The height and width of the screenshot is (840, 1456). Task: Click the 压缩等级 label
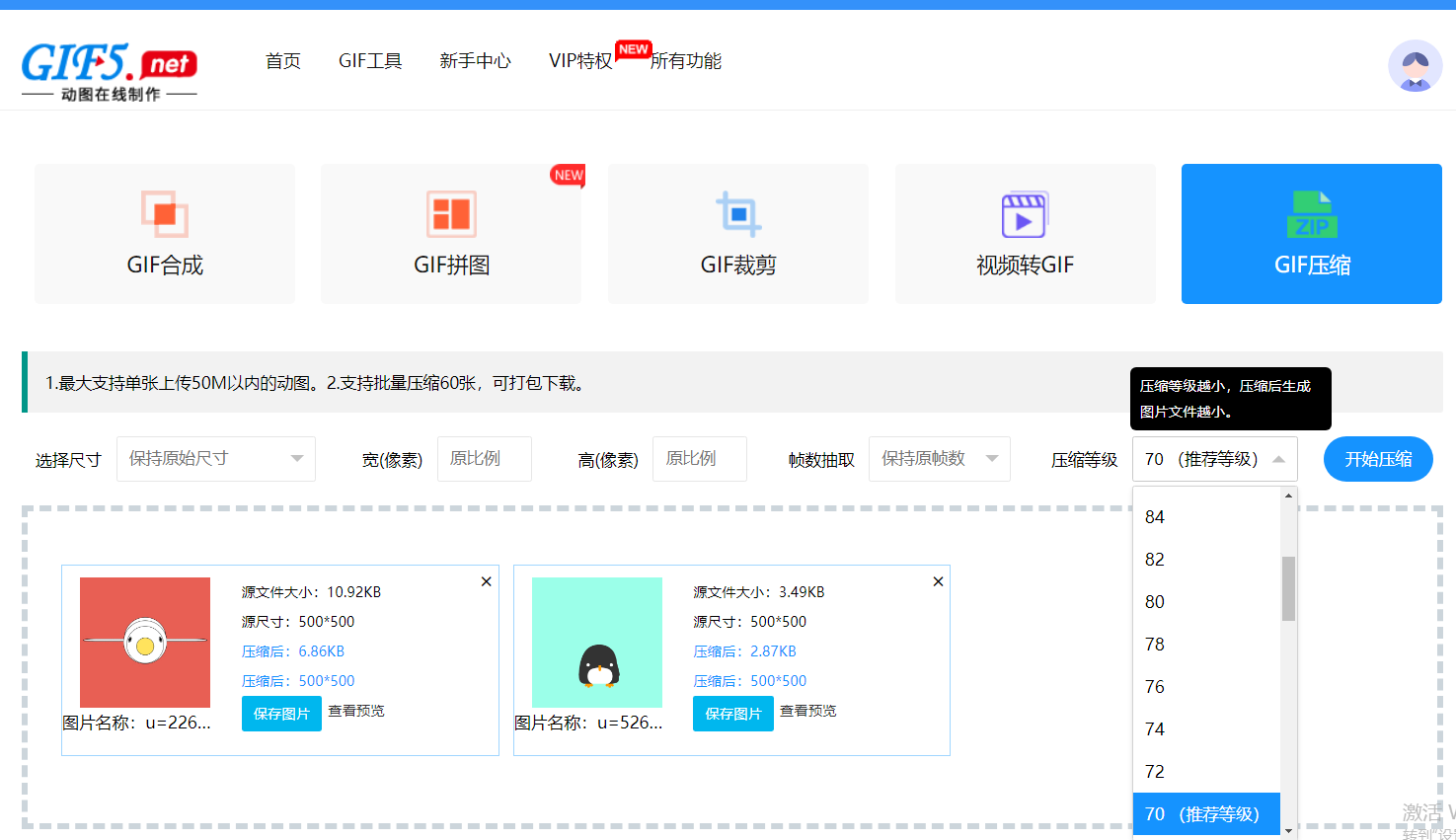click(1084, 460)
